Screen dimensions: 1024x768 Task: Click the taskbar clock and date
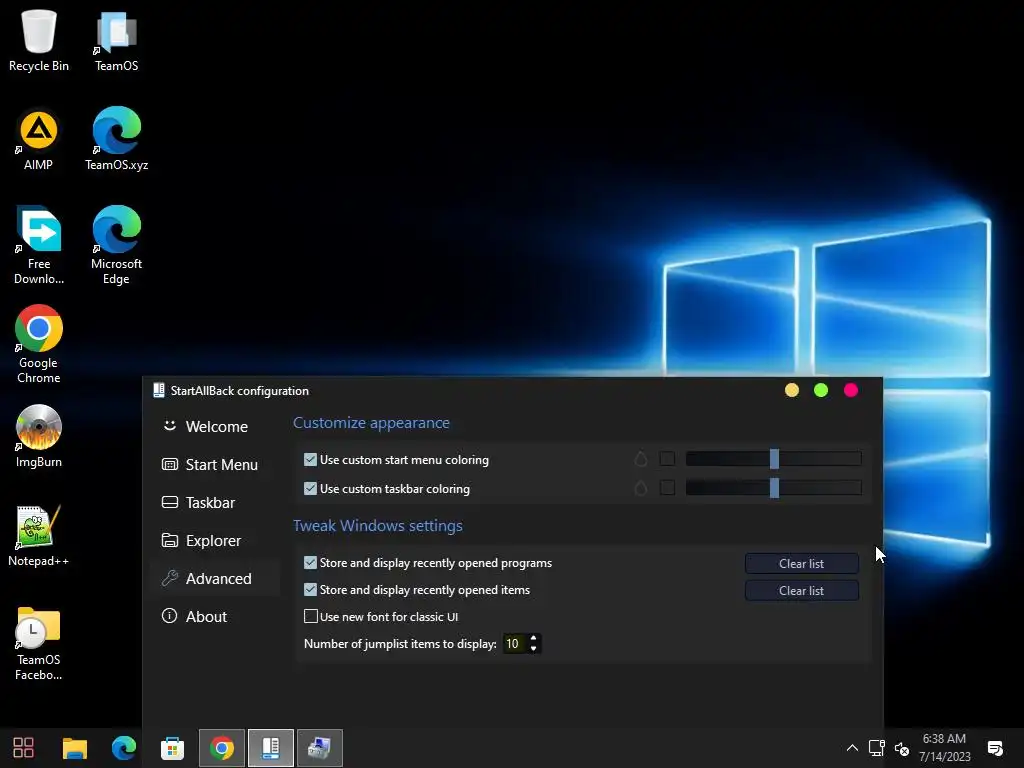944,748
